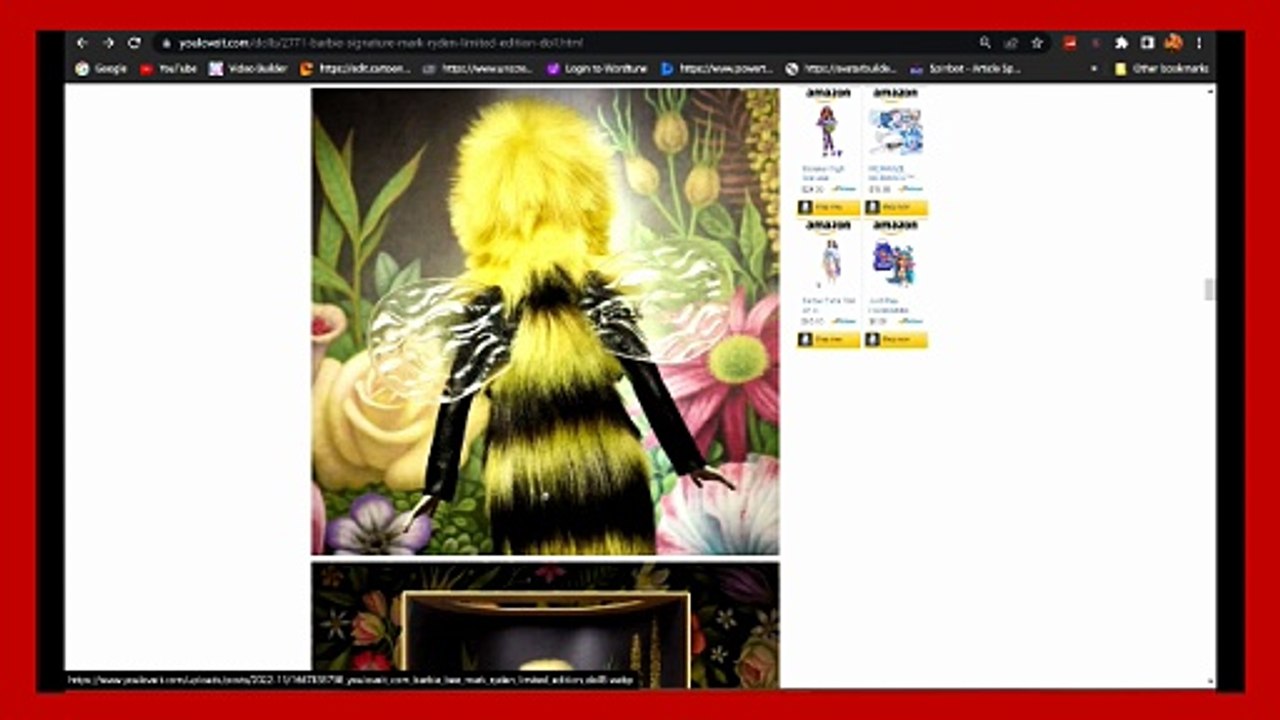This screenshot has height=720, width=1280.
Task: Open the Chrome three-dot menu
Action: [x=1199, y=43]
